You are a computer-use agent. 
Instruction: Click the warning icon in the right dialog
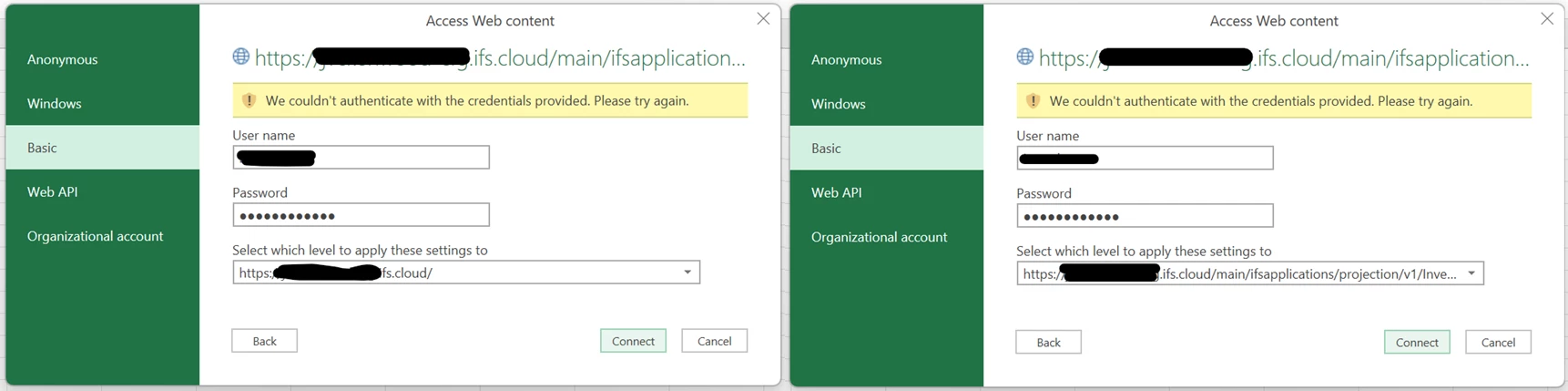[1033, 100]
